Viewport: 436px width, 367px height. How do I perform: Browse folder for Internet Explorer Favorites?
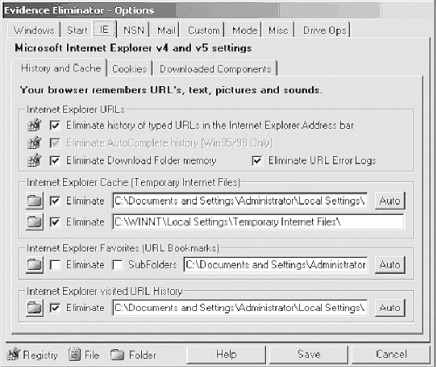35,265
